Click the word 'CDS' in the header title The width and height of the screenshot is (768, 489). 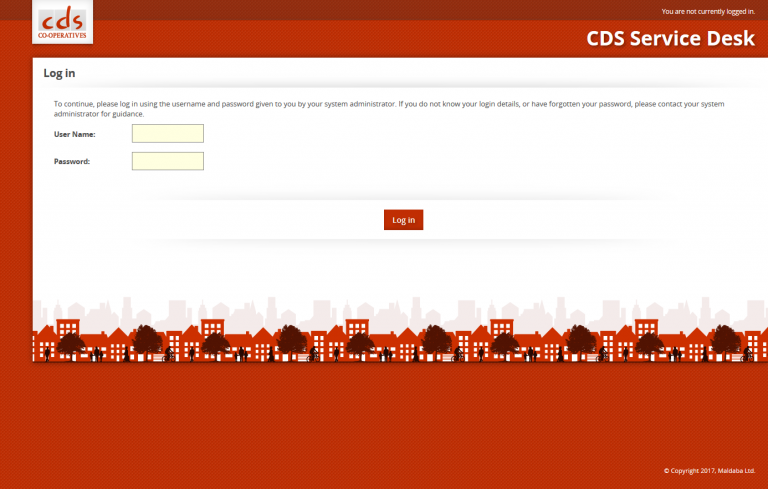click(609, 39)
